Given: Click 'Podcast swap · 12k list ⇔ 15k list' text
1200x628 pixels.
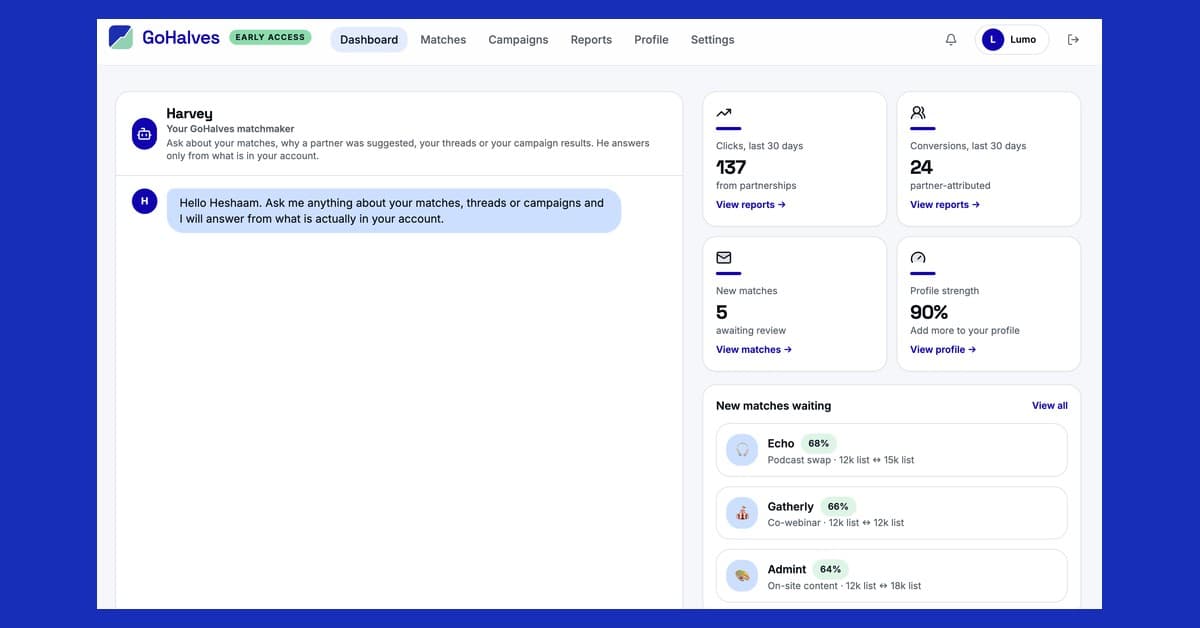Looking at the screenshot, I should tap(841, 460).
